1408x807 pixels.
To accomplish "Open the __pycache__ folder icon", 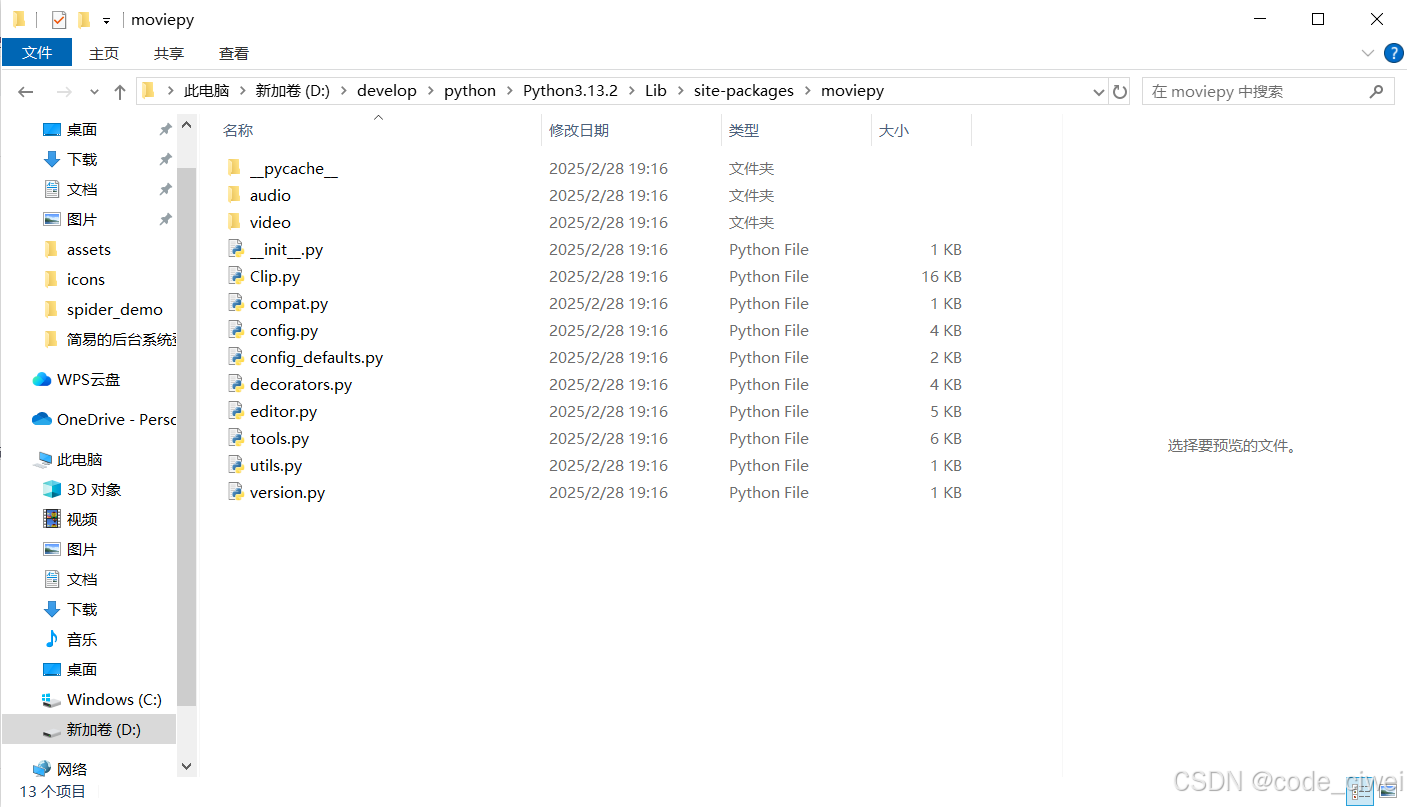I will click(234, 168).
